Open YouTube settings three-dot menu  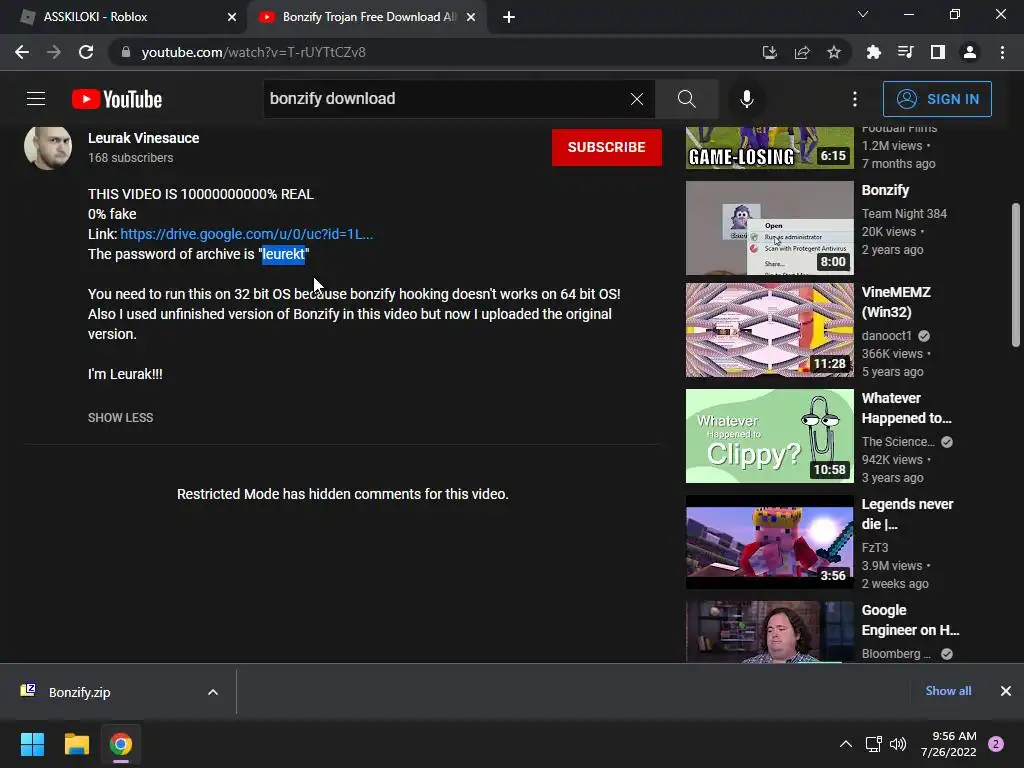(855, 99)
